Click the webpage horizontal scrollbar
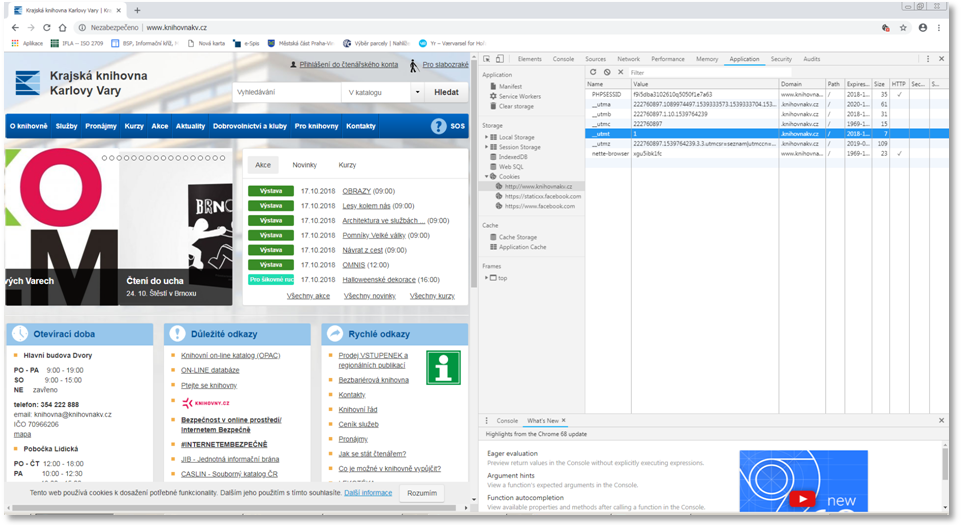 [x=234, y=508]
